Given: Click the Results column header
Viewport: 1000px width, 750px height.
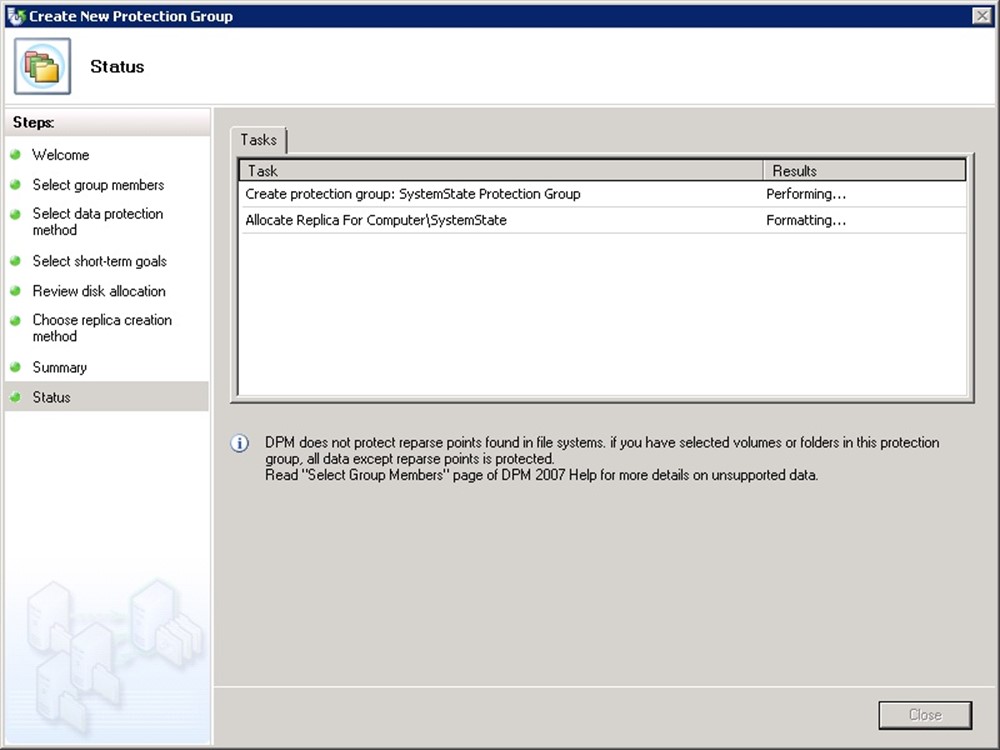Looking at the screenshot, I should [x=865, y=171].
